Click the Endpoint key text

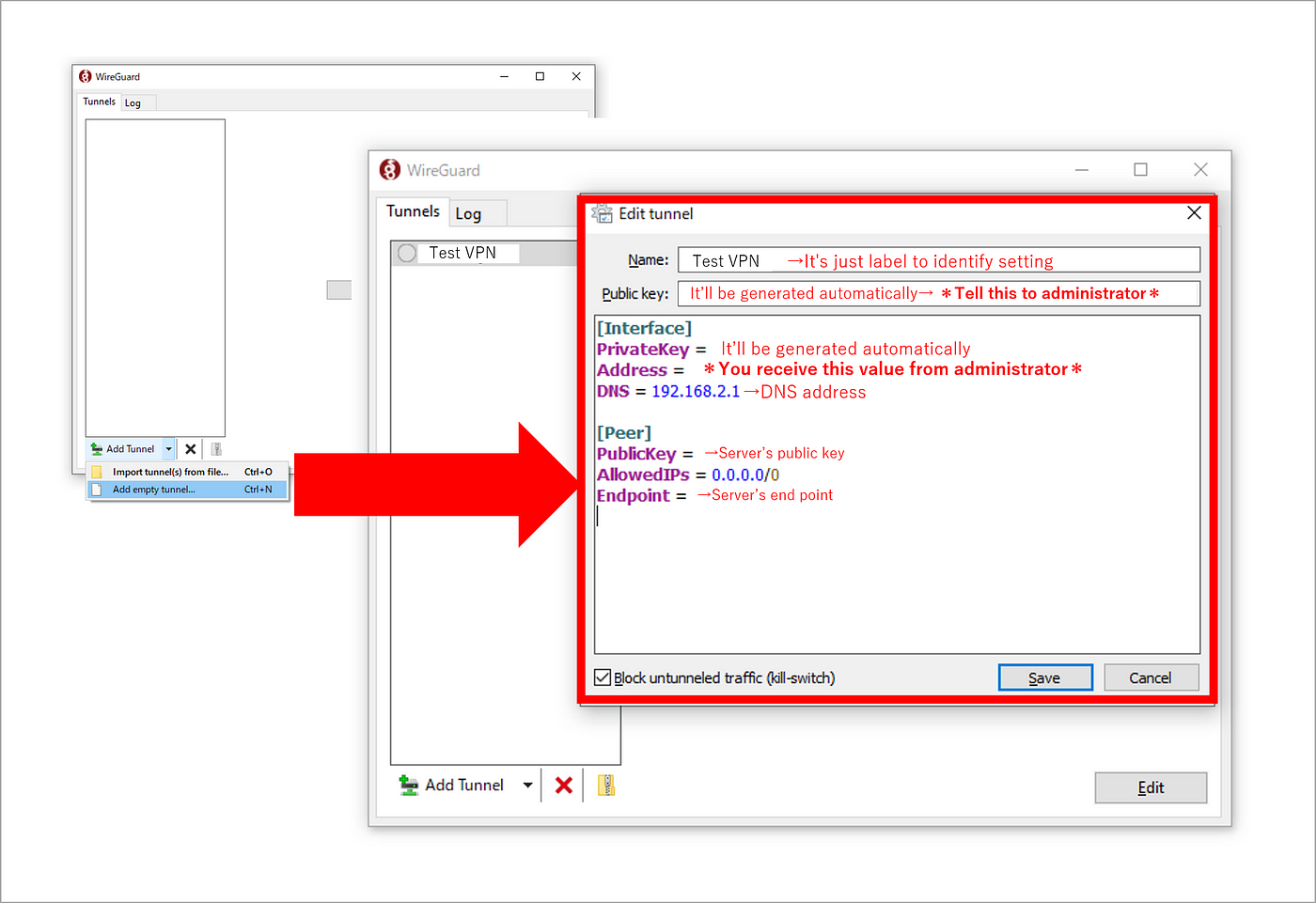[x=634, y=496]
